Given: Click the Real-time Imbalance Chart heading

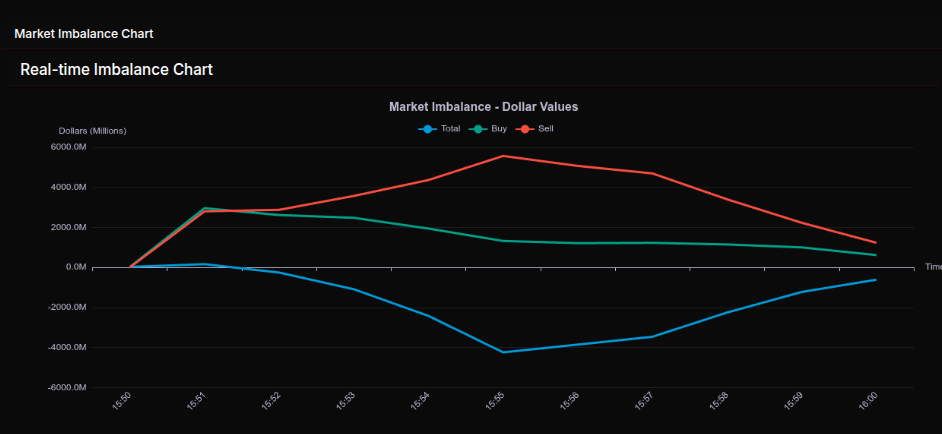Looking at the screenshot, I should 116,70.
